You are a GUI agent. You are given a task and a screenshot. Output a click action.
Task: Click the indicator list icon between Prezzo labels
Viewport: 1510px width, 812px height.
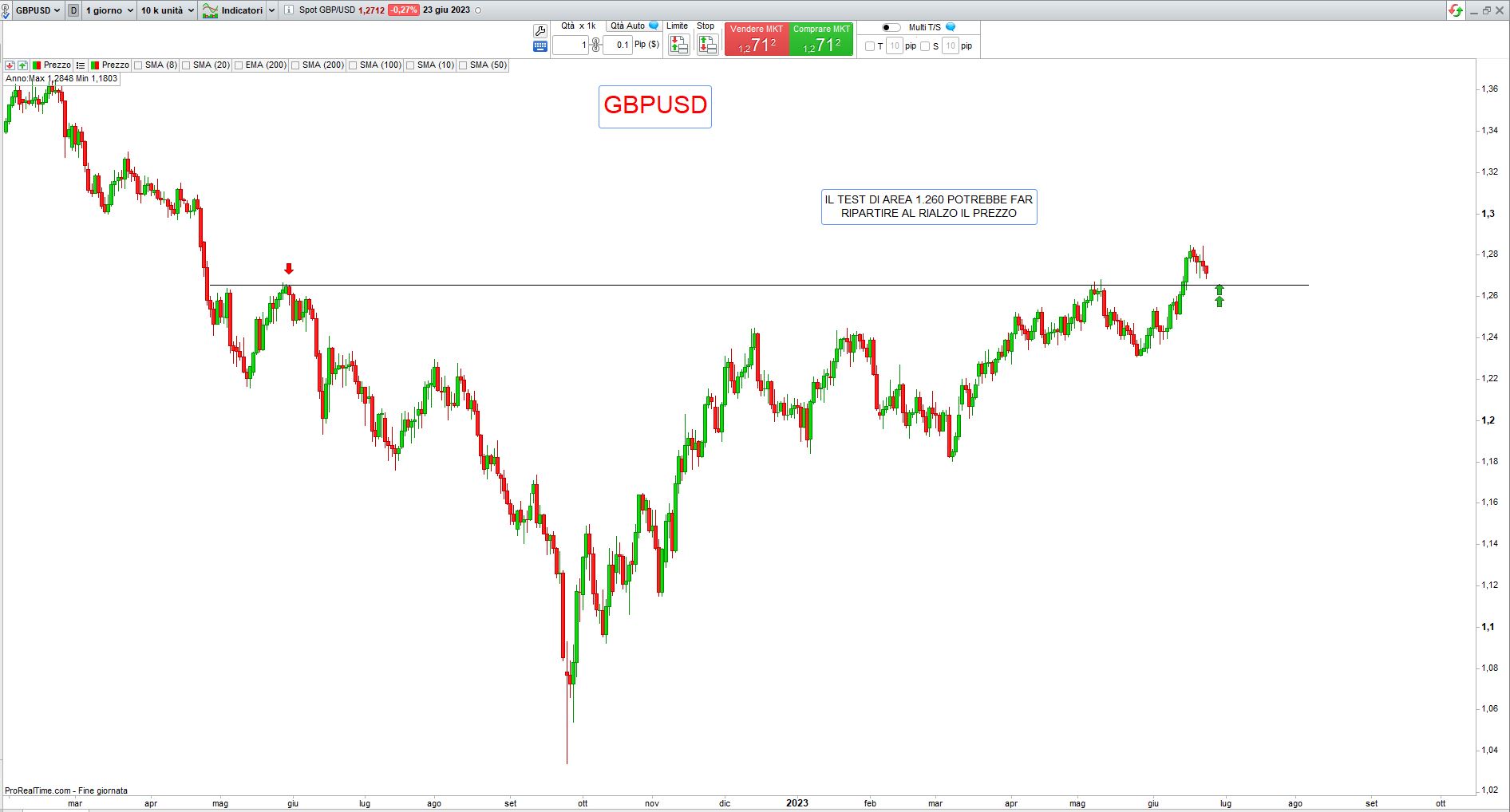[81, 65]
